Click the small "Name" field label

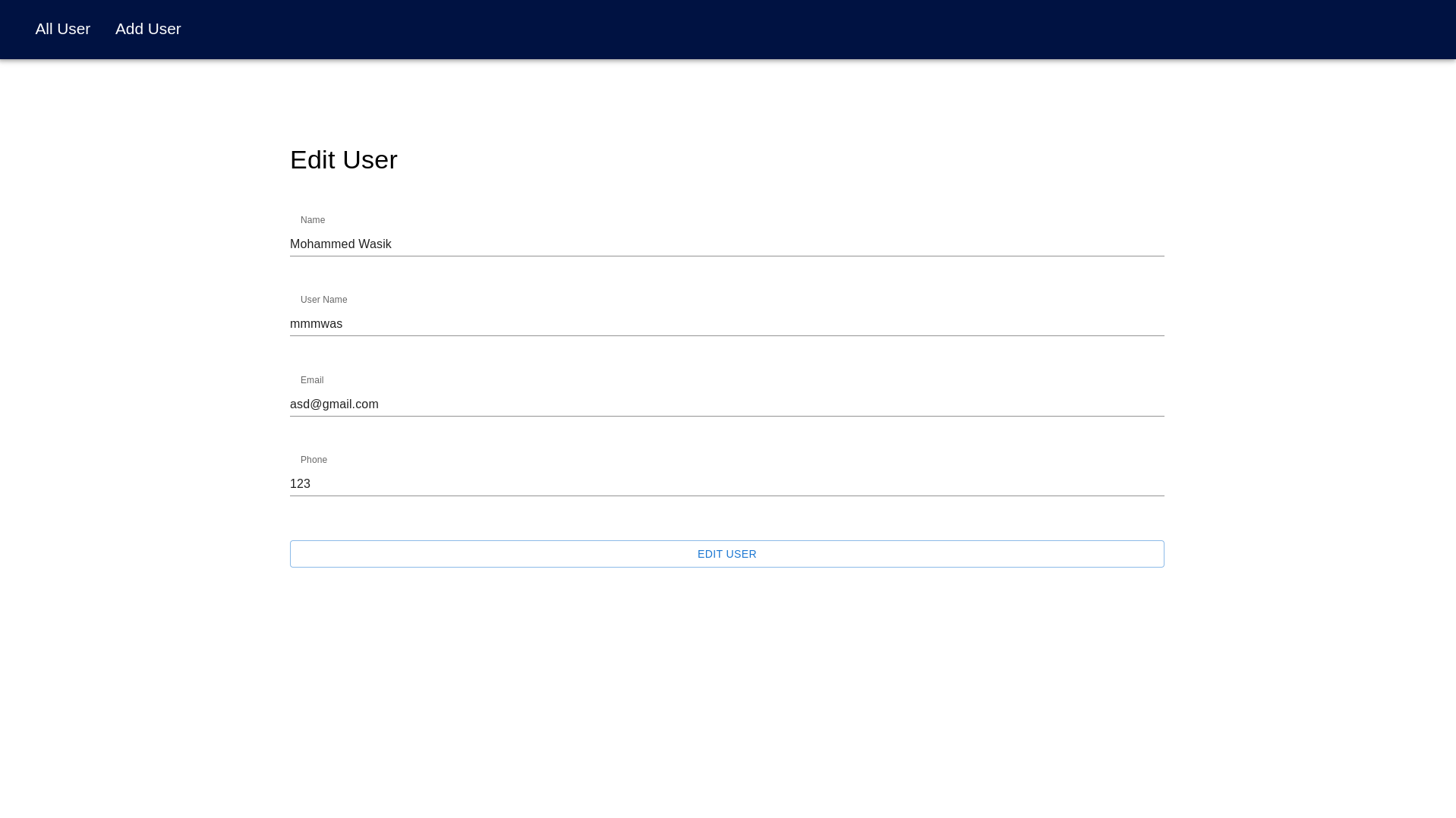click(312, 220)
